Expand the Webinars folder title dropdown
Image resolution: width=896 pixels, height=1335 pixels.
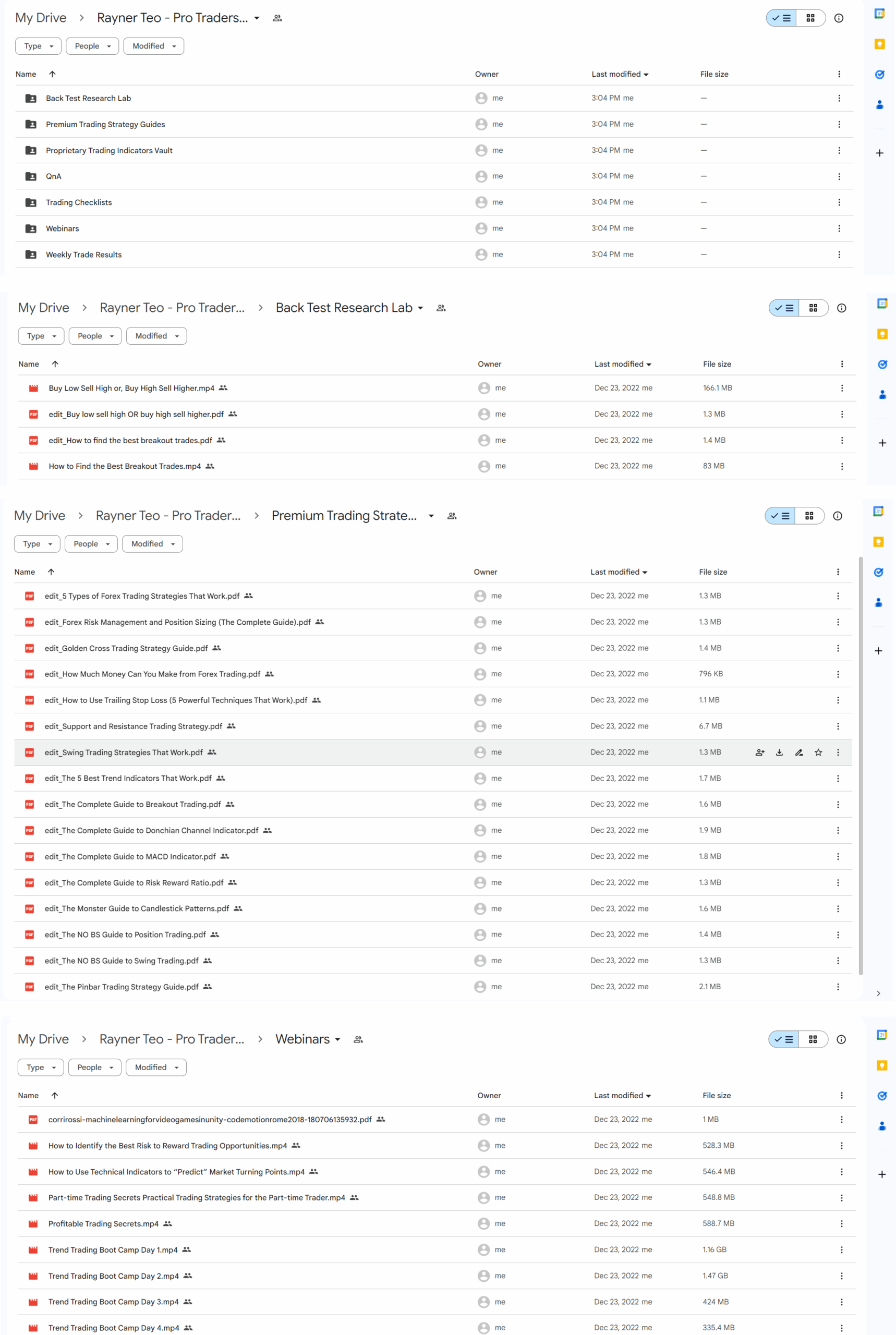(x=338, y=1039)
